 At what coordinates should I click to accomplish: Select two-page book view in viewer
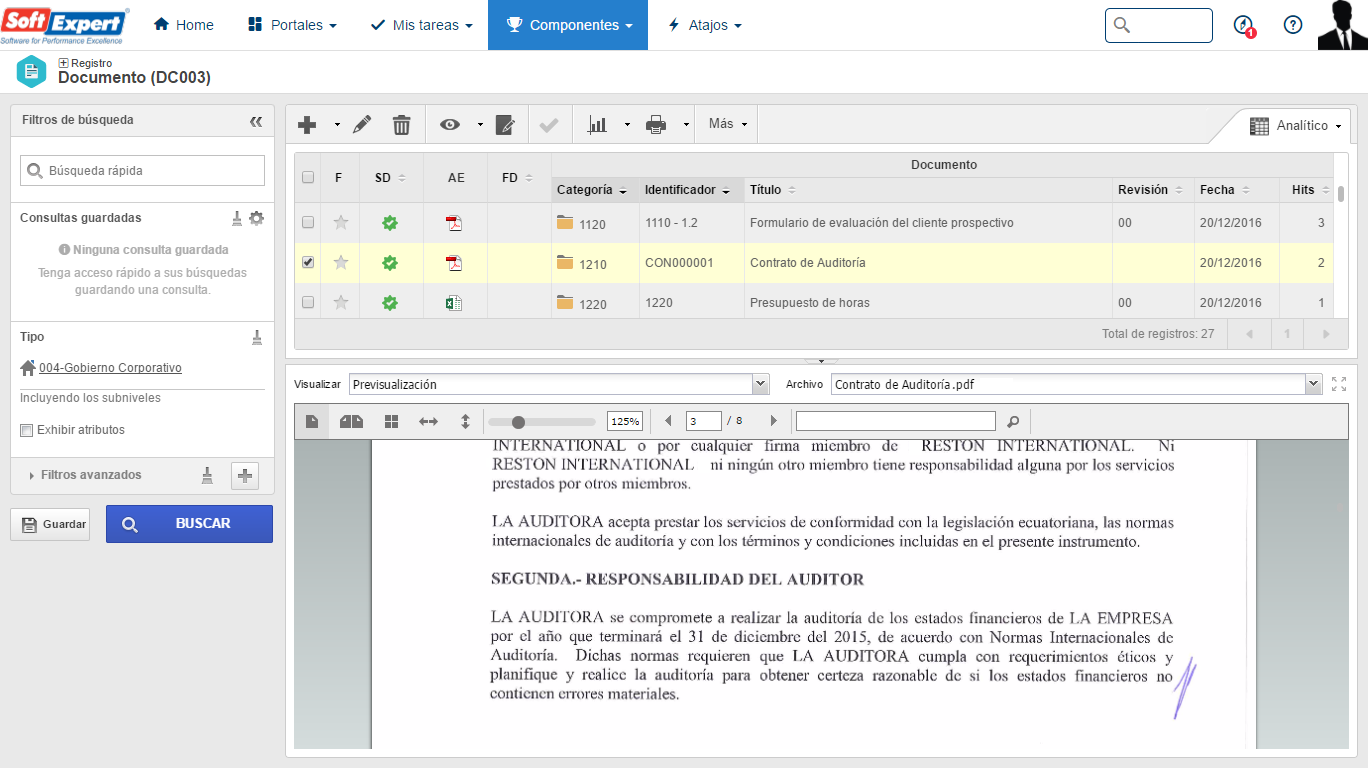[351, 422]
